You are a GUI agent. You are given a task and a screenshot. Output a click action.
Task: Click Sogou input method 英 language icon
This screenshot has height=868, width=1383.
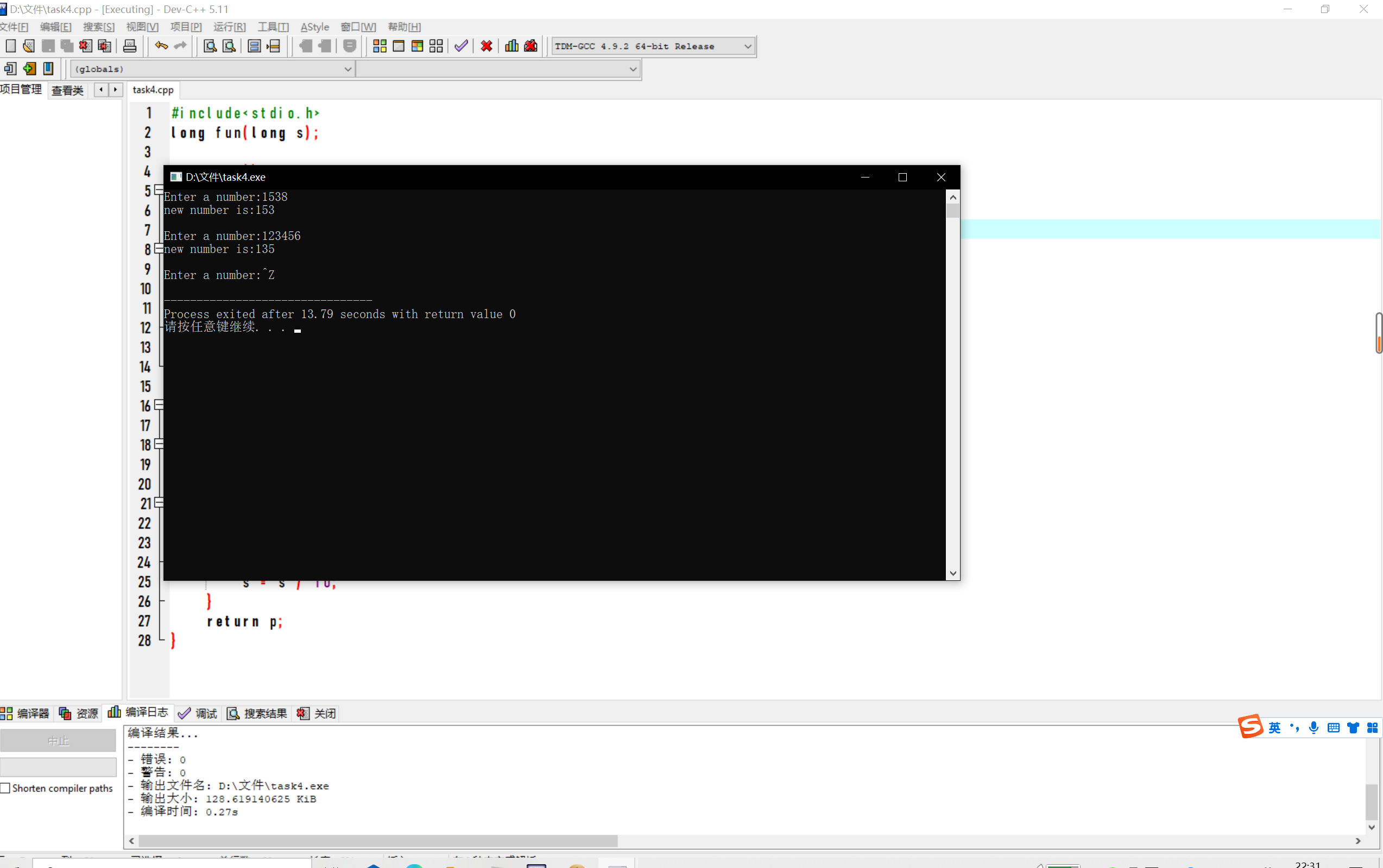click(1274, 728)
